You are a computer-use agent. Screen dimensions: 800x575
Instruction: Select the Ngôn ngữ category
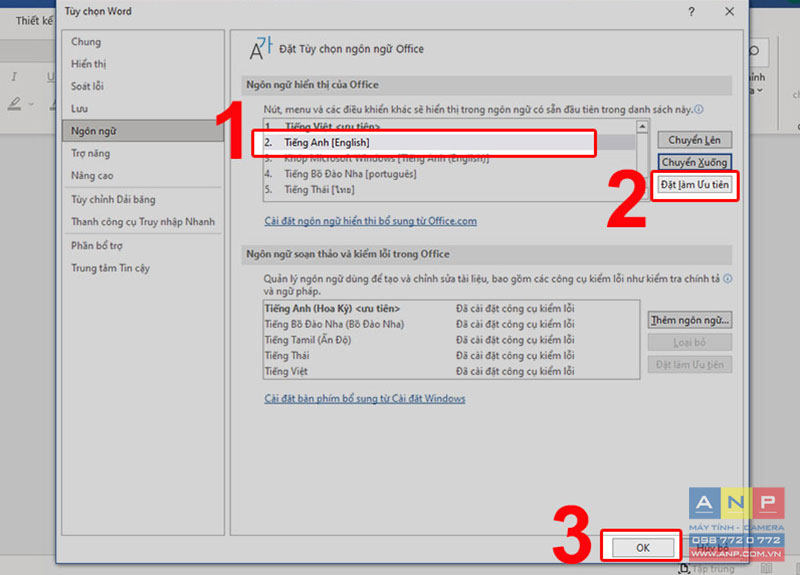[x=143, y=131]
